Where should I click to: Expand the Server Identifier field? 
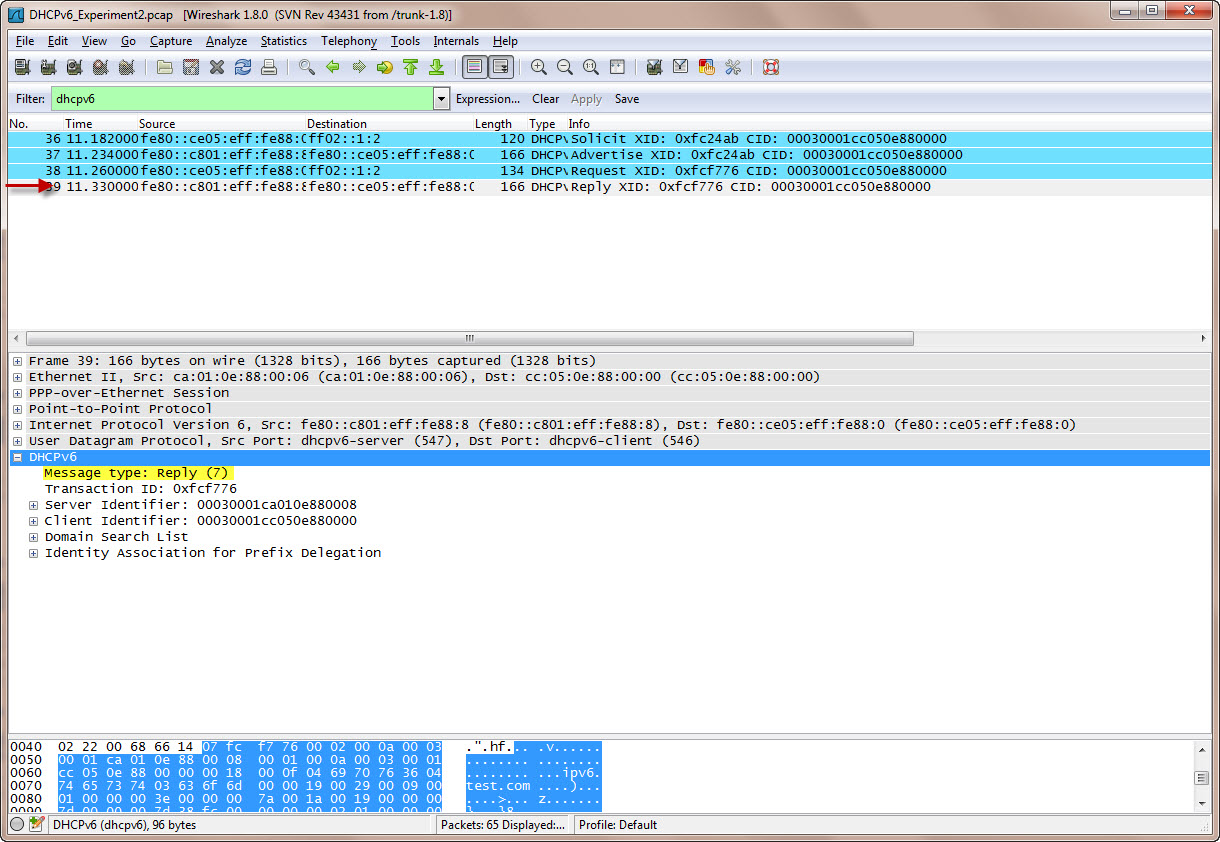[x=34, y=505]
